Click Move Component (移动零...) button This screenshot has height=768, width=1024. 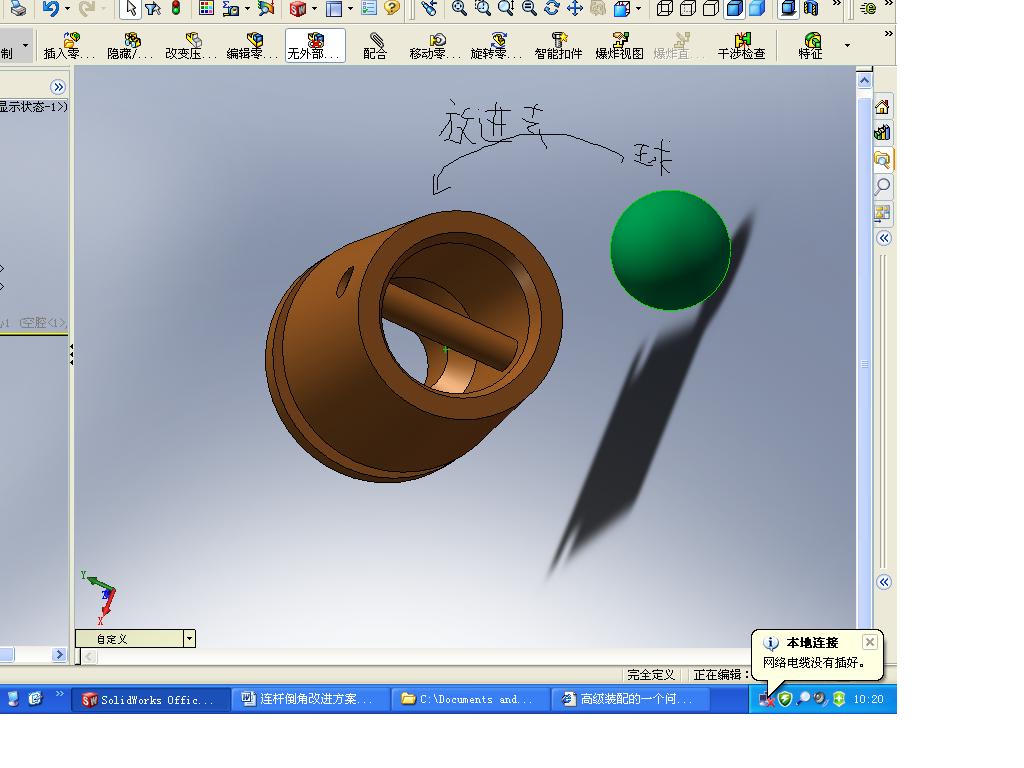tap(436, 46)
